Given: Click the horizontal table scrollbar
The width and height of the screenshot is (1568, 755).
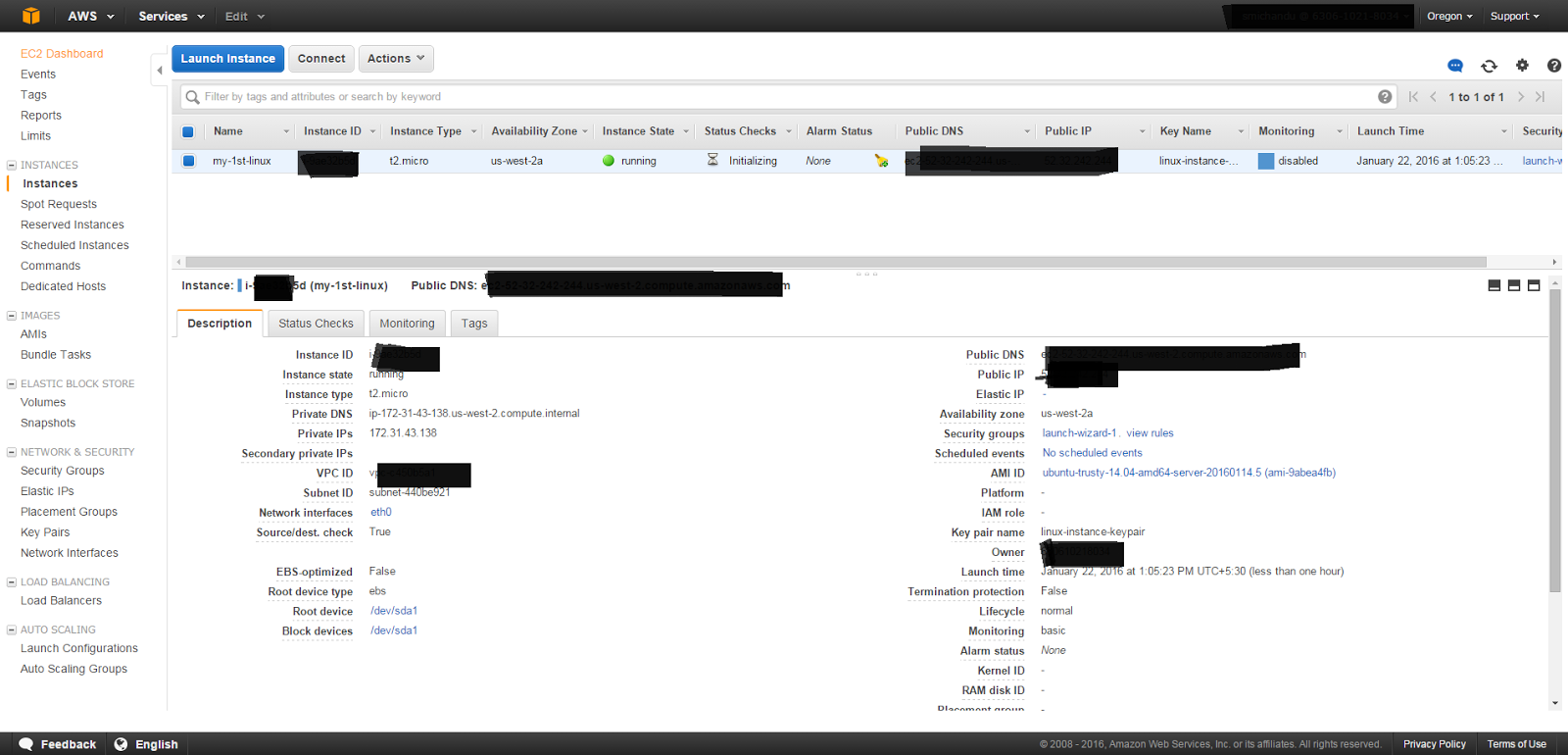Looking at the screenshot, I should 836,262.
